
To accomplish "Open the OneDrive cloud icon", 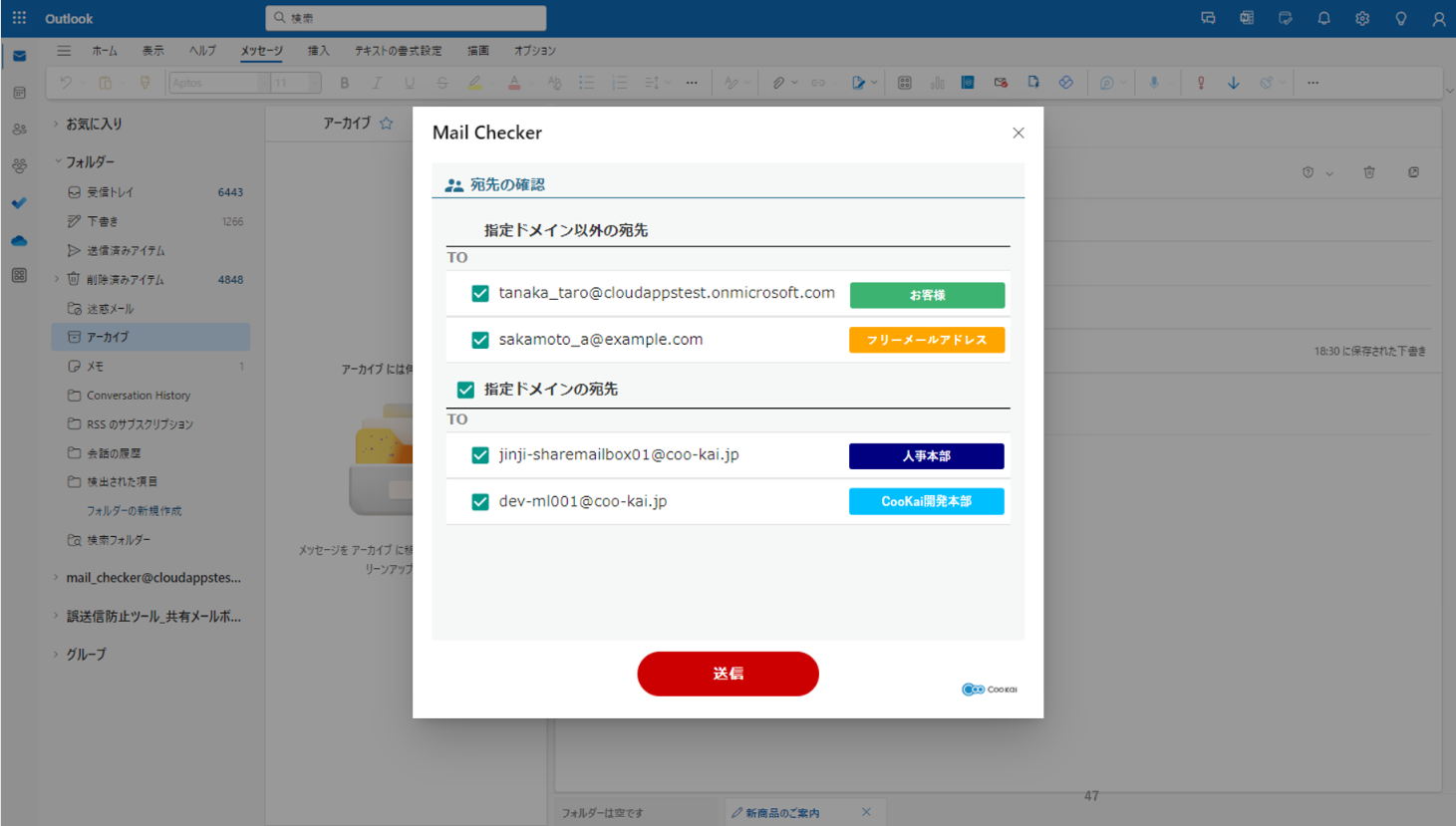I will point(19,240).
